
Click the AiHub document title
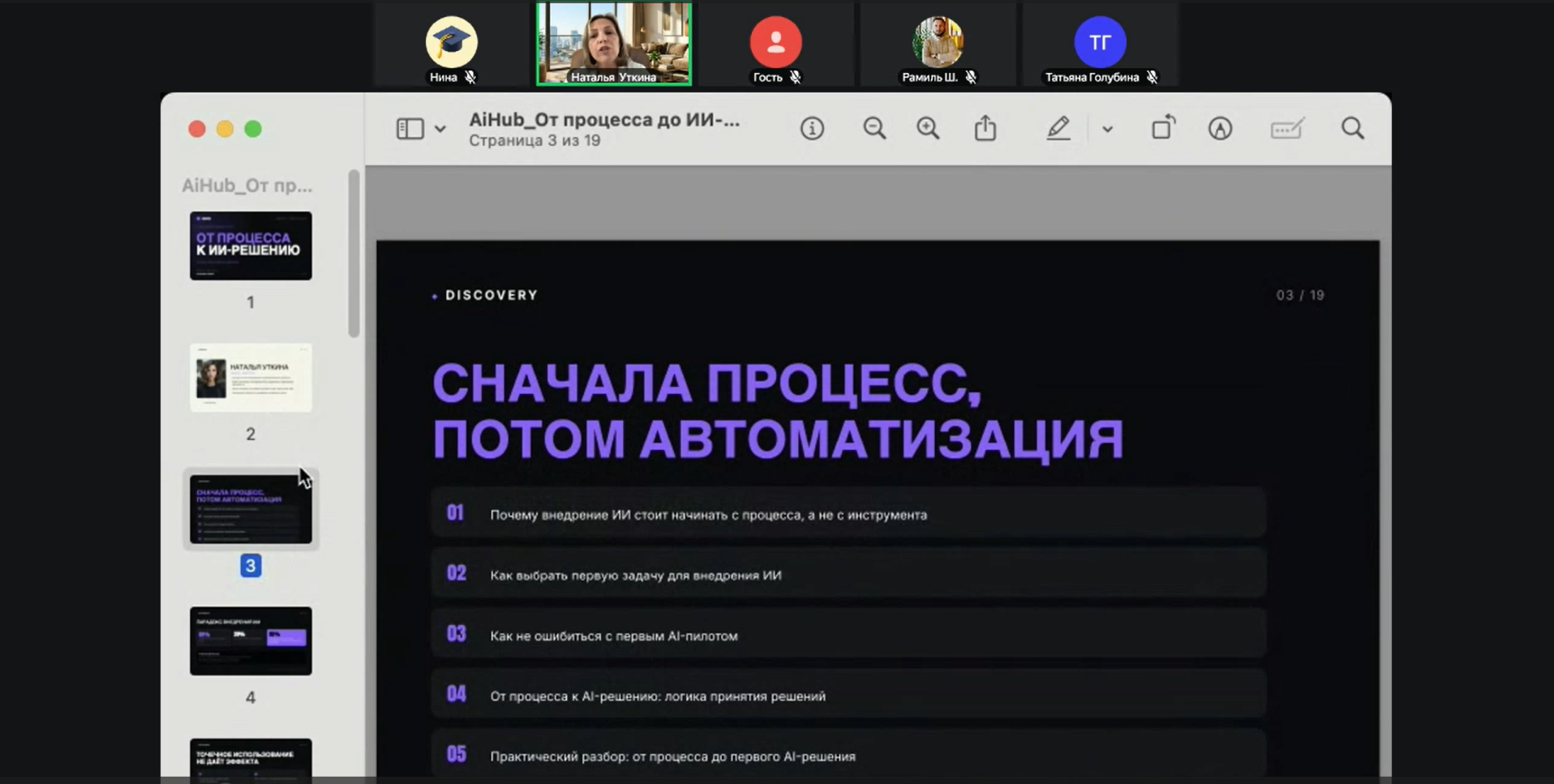tap(604, 120)
